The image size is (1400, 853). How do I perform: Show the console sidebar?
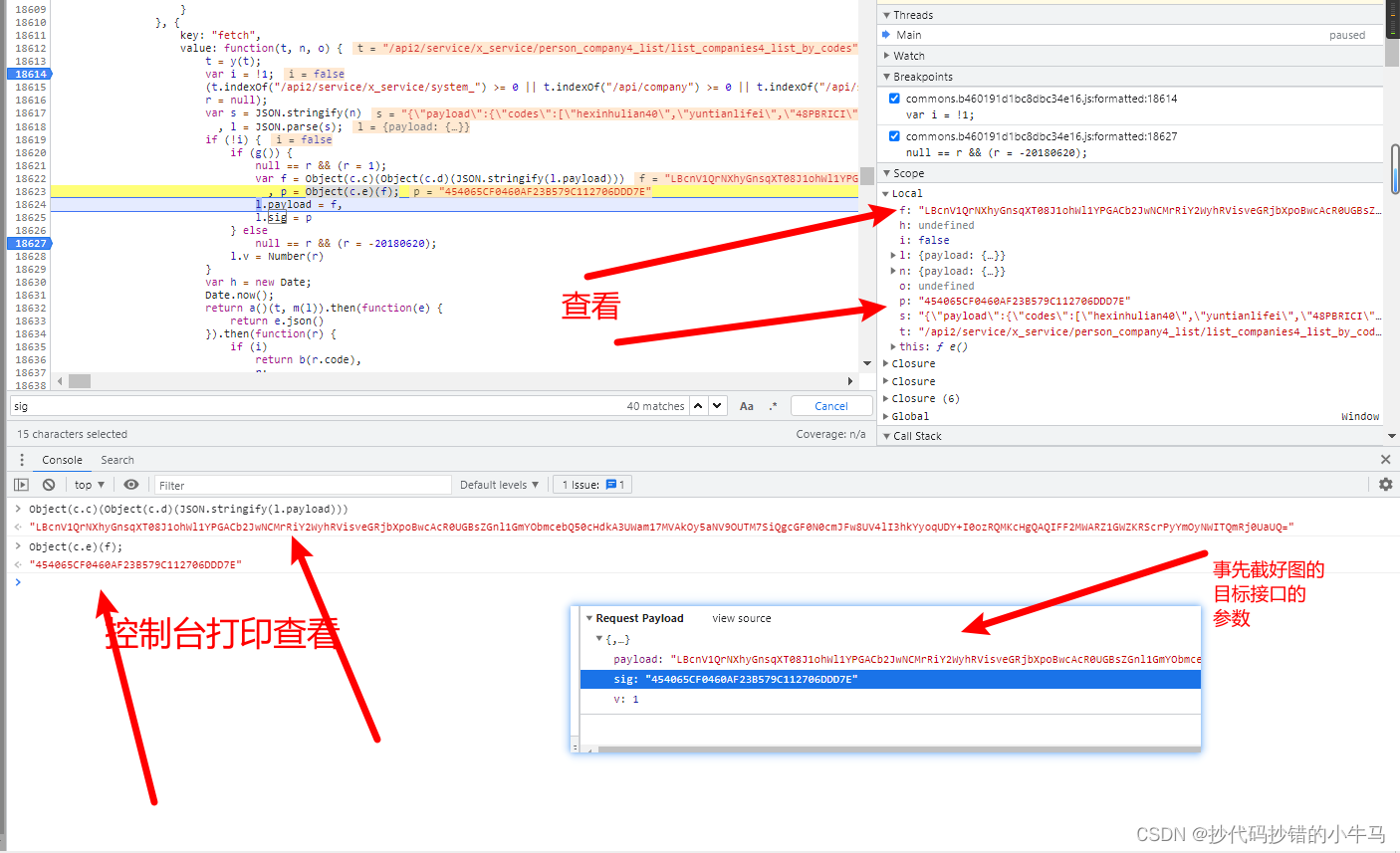tap(21, 485)
